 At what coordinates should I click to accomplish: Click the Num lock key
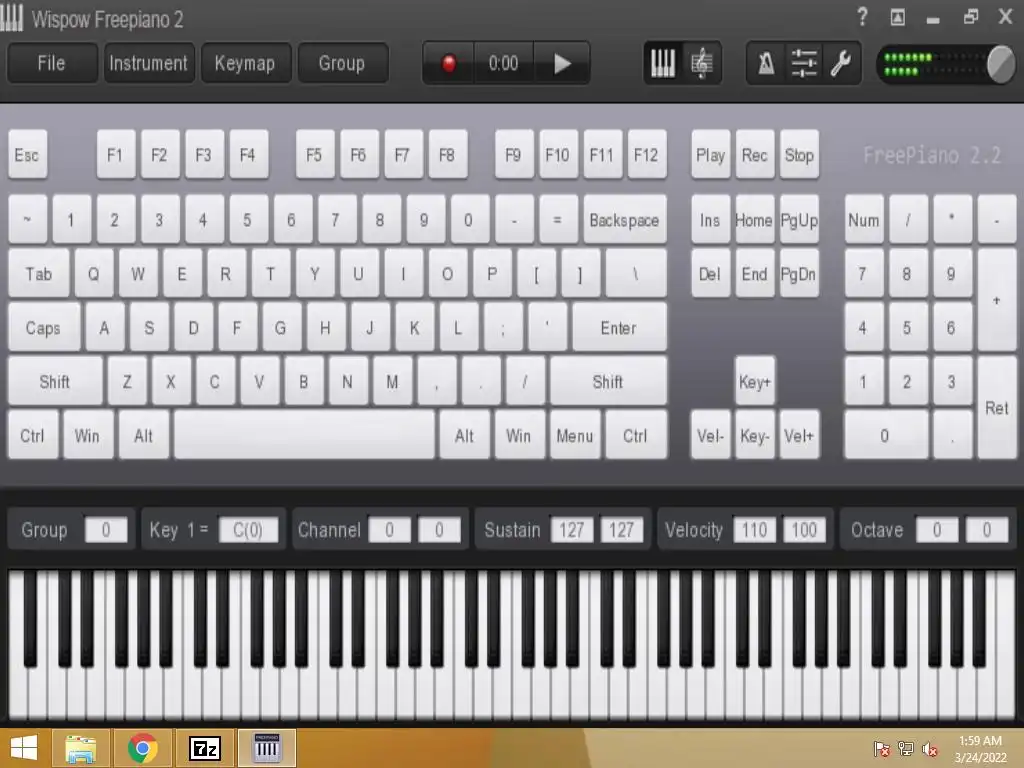point(863,220)
